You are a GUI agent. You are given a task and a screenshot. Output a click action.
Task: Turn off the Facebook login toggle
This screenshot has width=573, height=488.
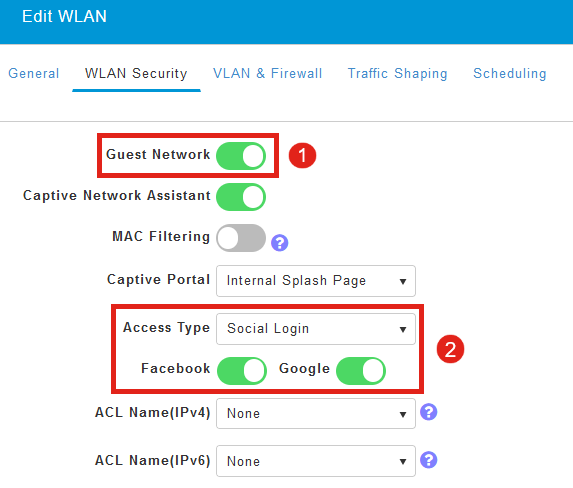click(242, 371)
